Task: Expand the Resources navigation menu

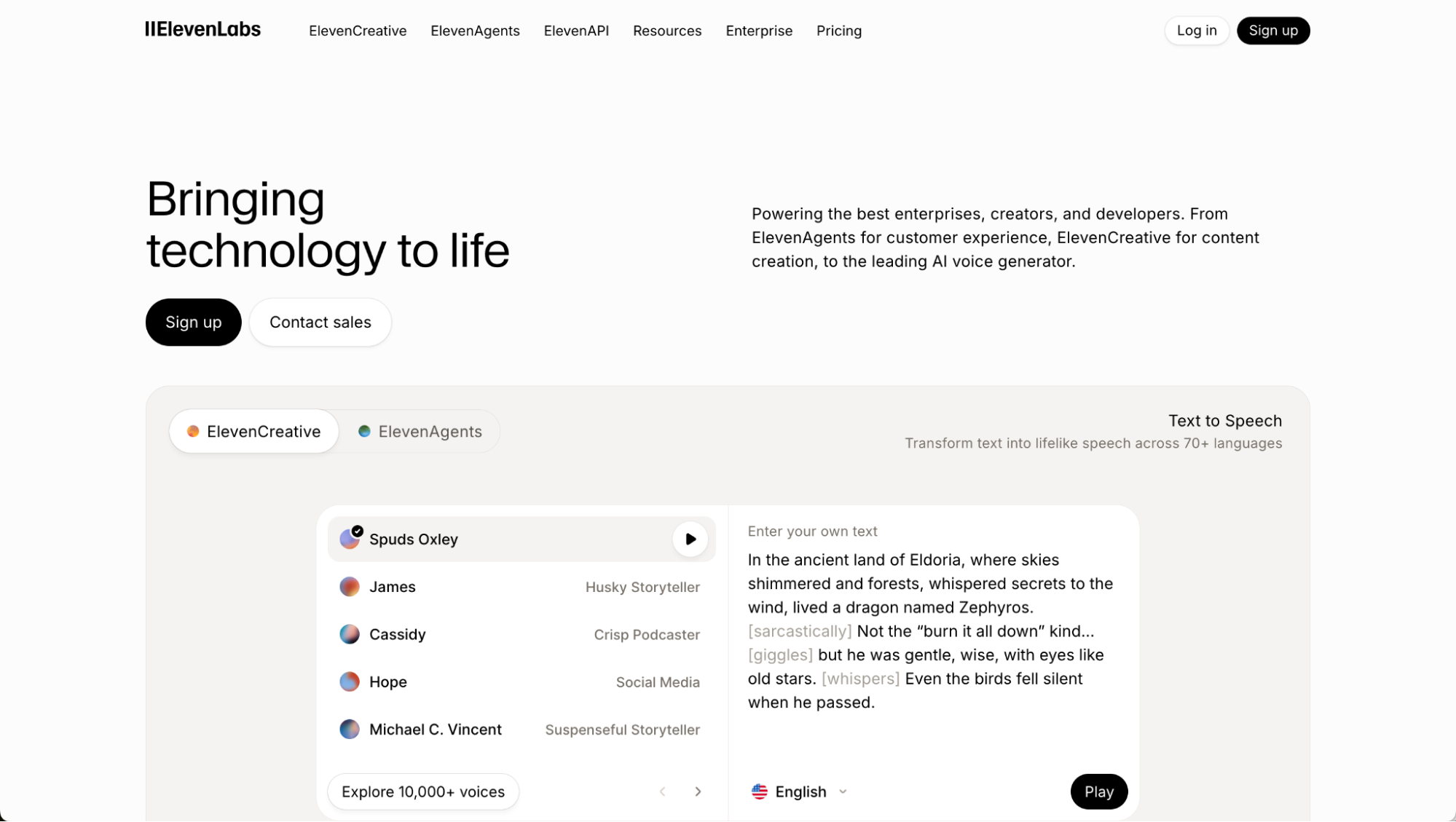Action: 667,31
